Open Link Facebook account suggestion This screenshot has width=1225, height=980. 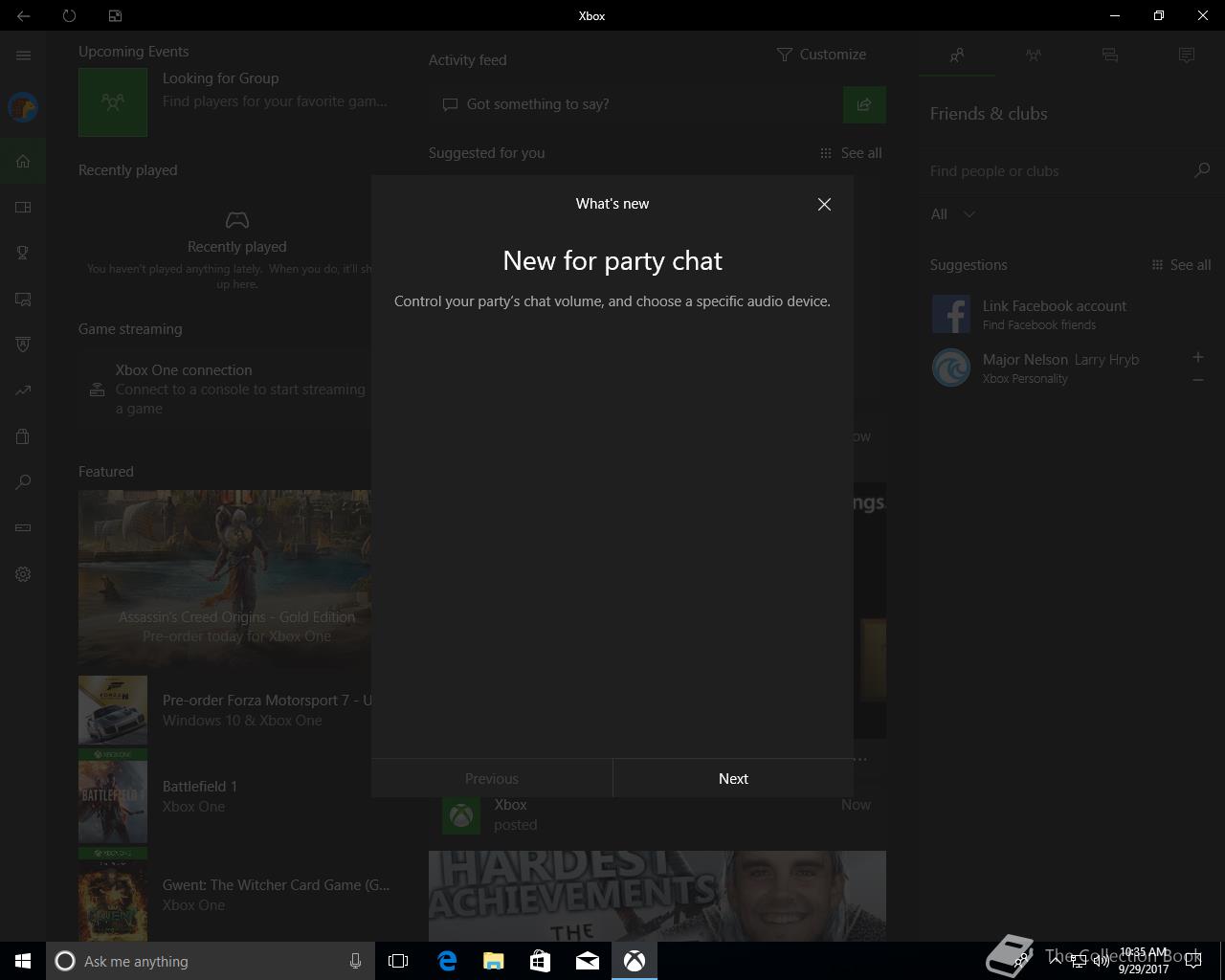click(x=1069, y=314)
